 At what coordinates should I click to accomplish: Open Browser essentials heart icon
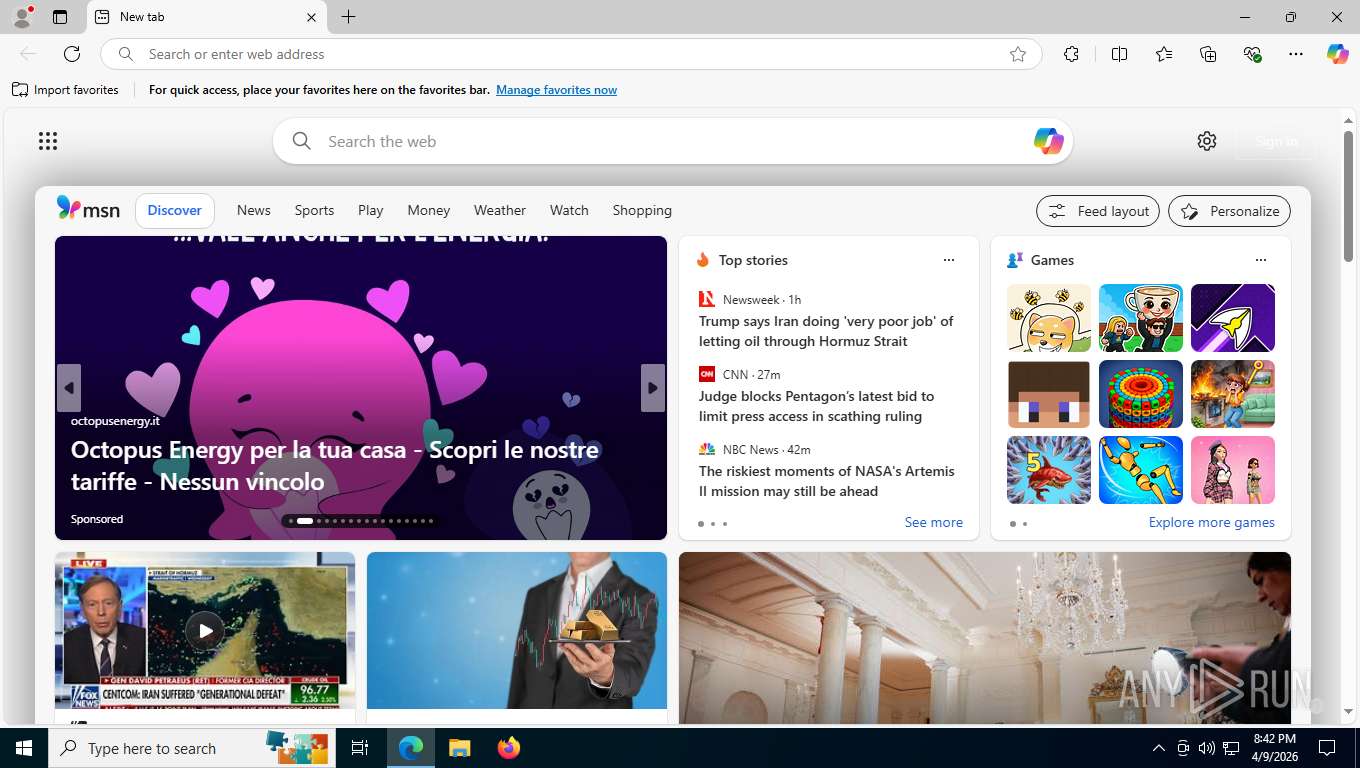[x=1252, y=54]
